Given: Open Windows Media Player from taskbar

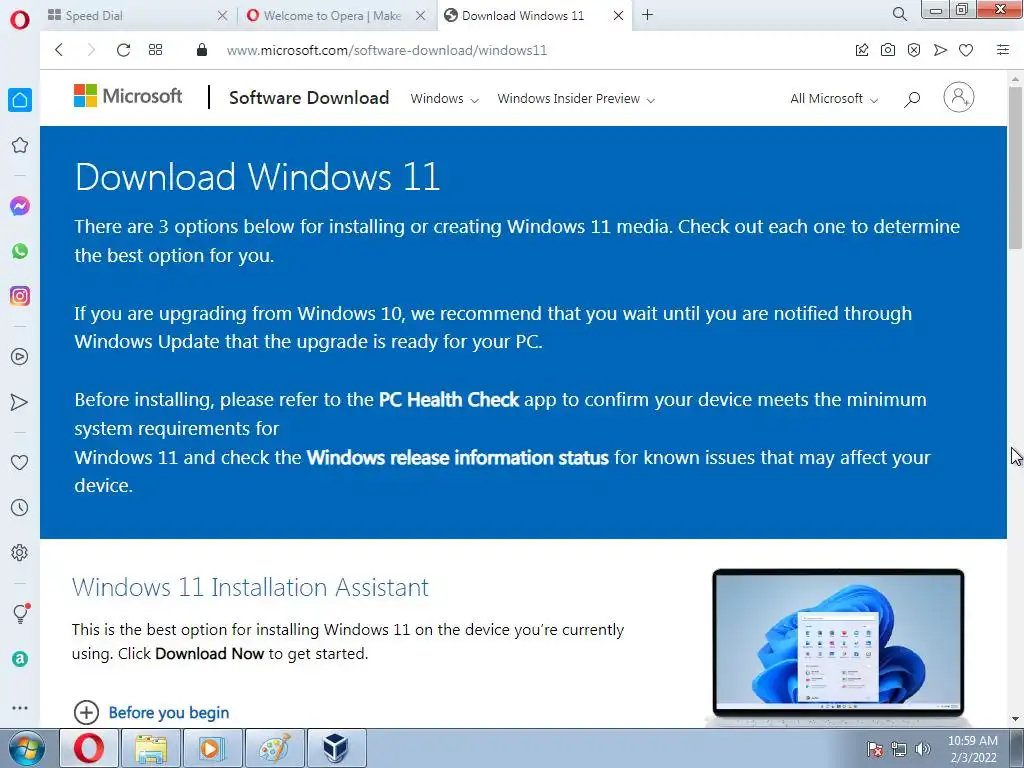Looking at the screenshot, I should 212,748.
